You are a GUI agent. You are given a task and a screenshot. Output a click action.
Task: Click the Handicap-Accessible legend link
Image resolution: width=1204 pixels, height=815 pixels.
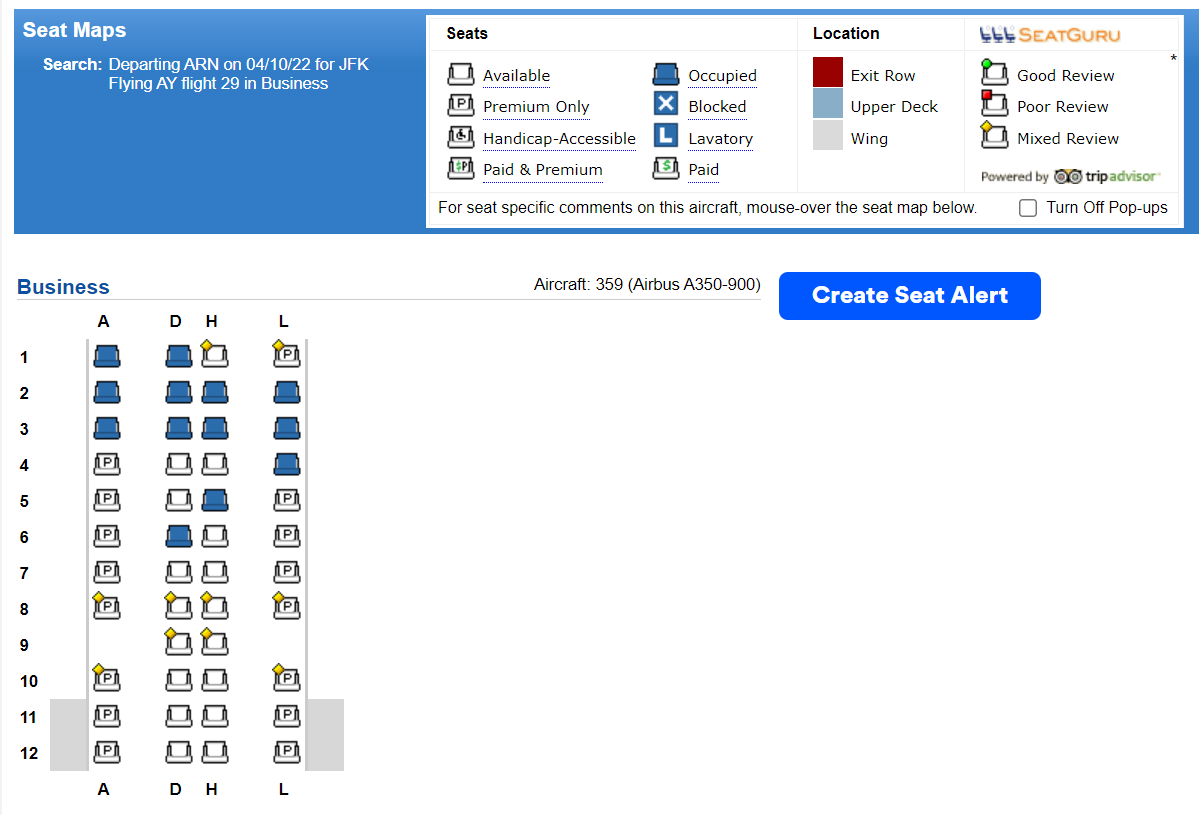pyautogui.click(x=559, y=139)
